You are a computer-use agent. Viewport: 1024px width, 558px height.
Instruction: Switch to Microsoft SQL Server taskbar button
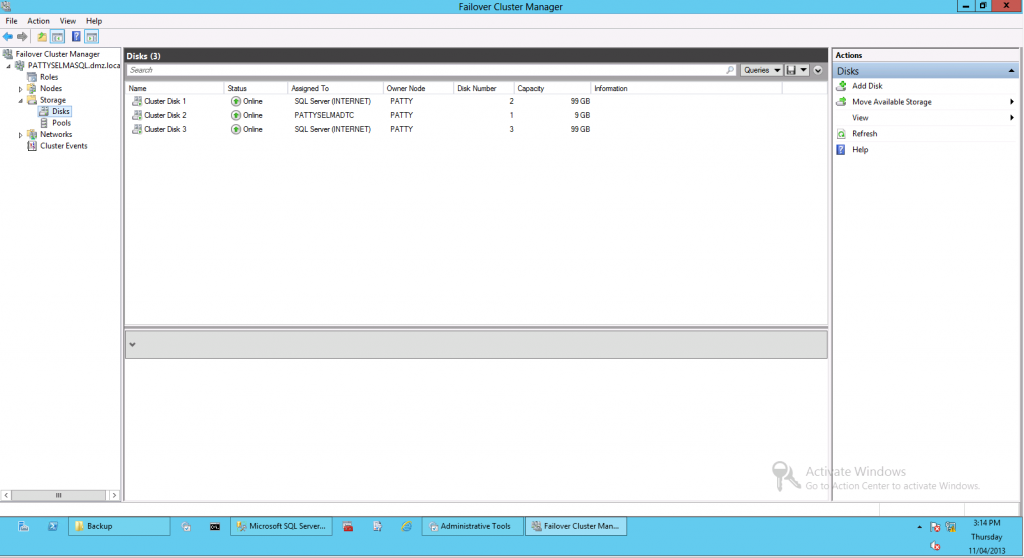pyautogui.click(x=281, y=526)
